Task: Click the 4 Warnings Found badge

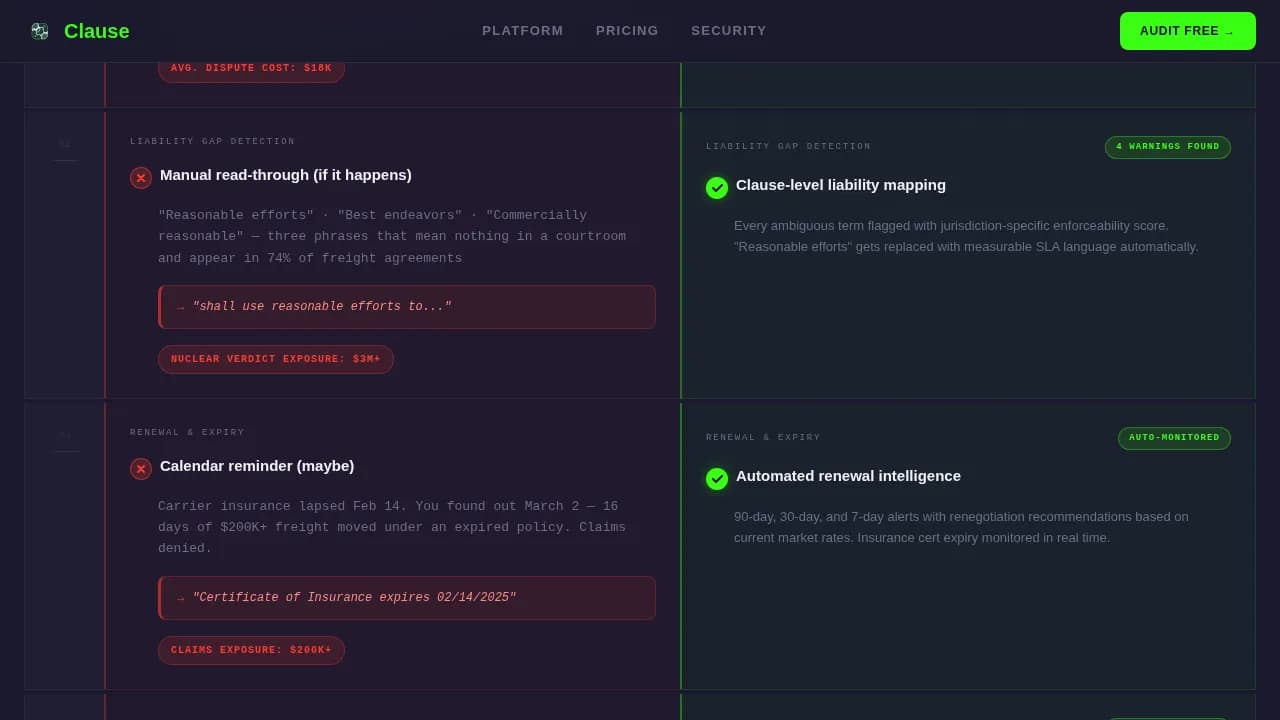Action: (1167, 147)
